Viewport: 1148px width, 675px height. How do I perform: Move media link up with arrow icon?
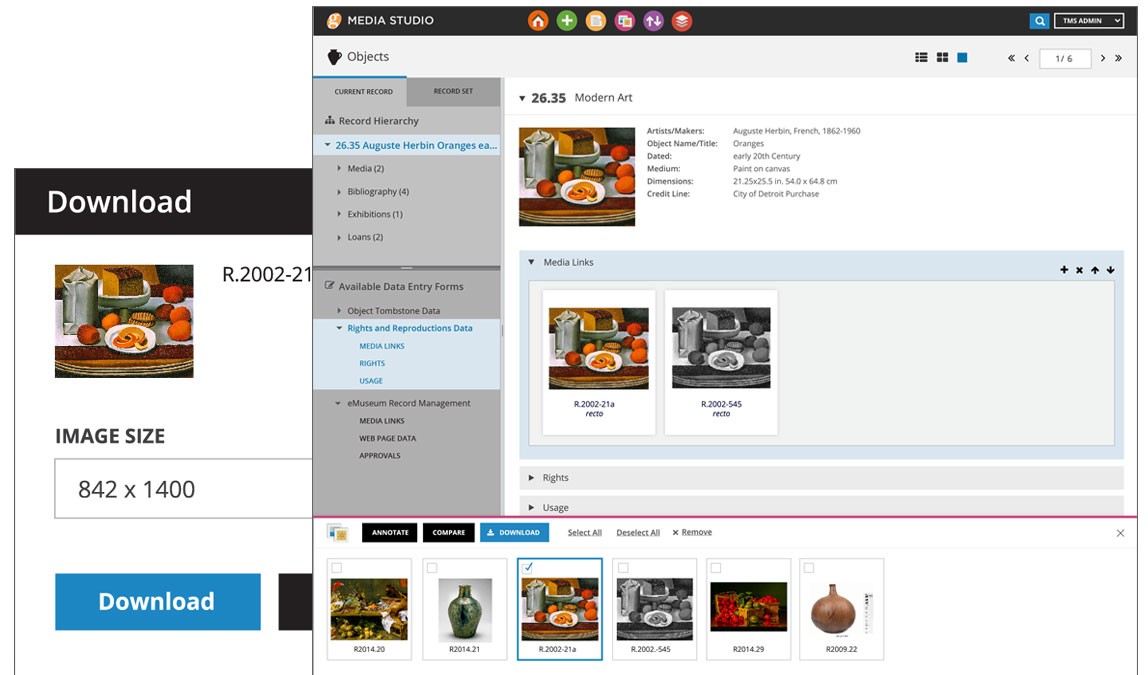[x=1095, y=270]
